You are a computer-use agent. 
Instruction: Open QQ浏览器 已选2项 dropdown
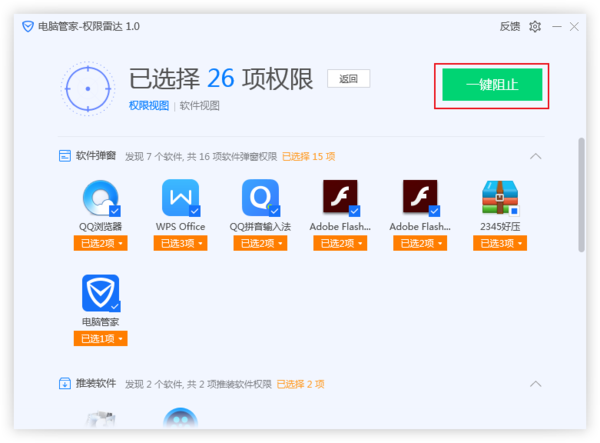[101, 243]
